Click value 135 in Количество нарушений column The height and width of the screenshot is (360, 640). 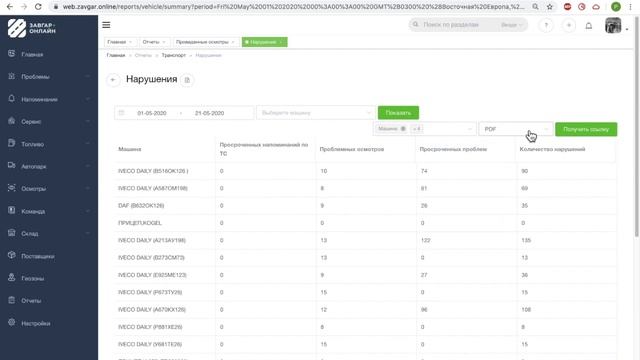526,240
